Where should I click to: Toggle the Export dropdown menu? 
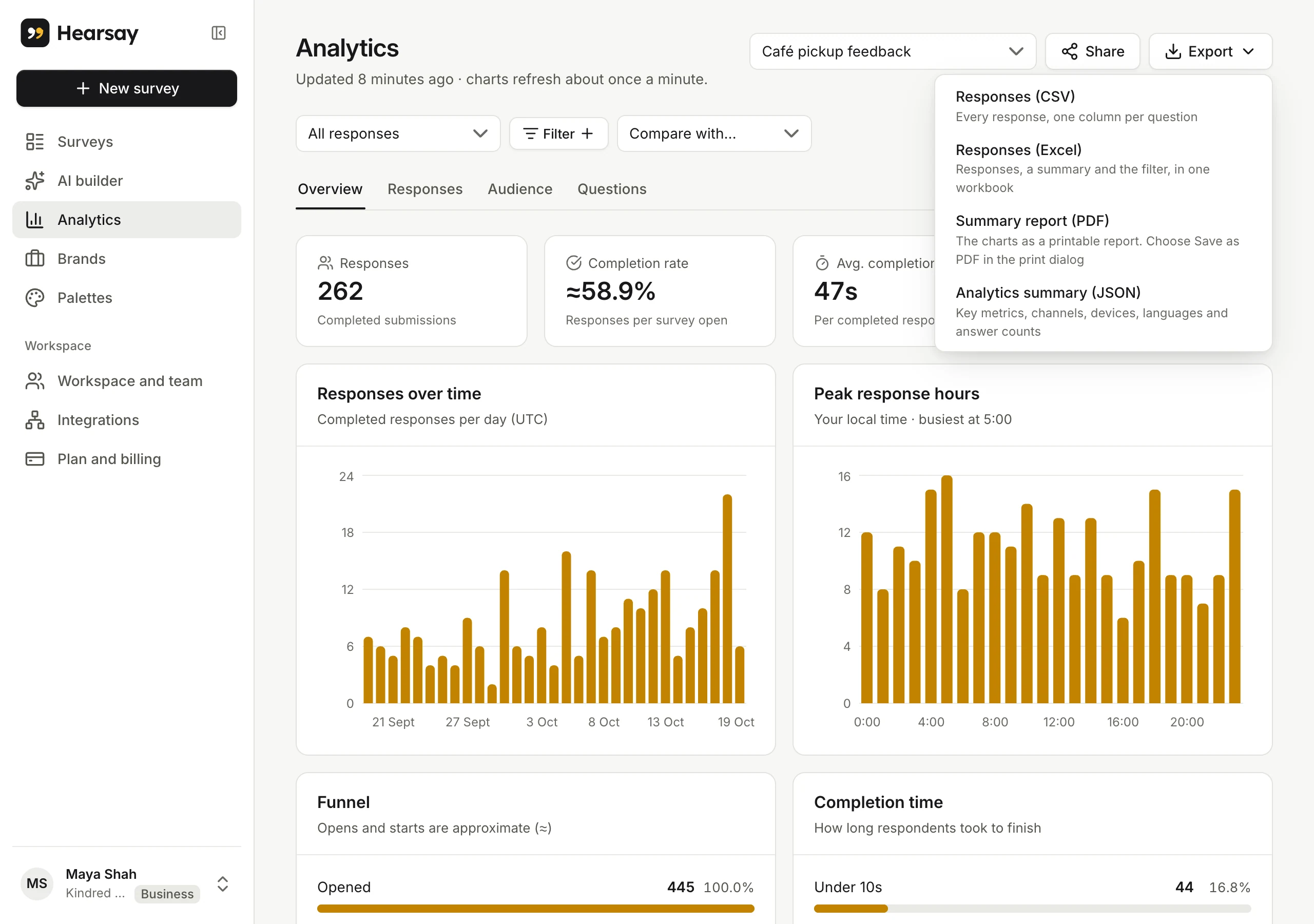[x=1210, y=51]
